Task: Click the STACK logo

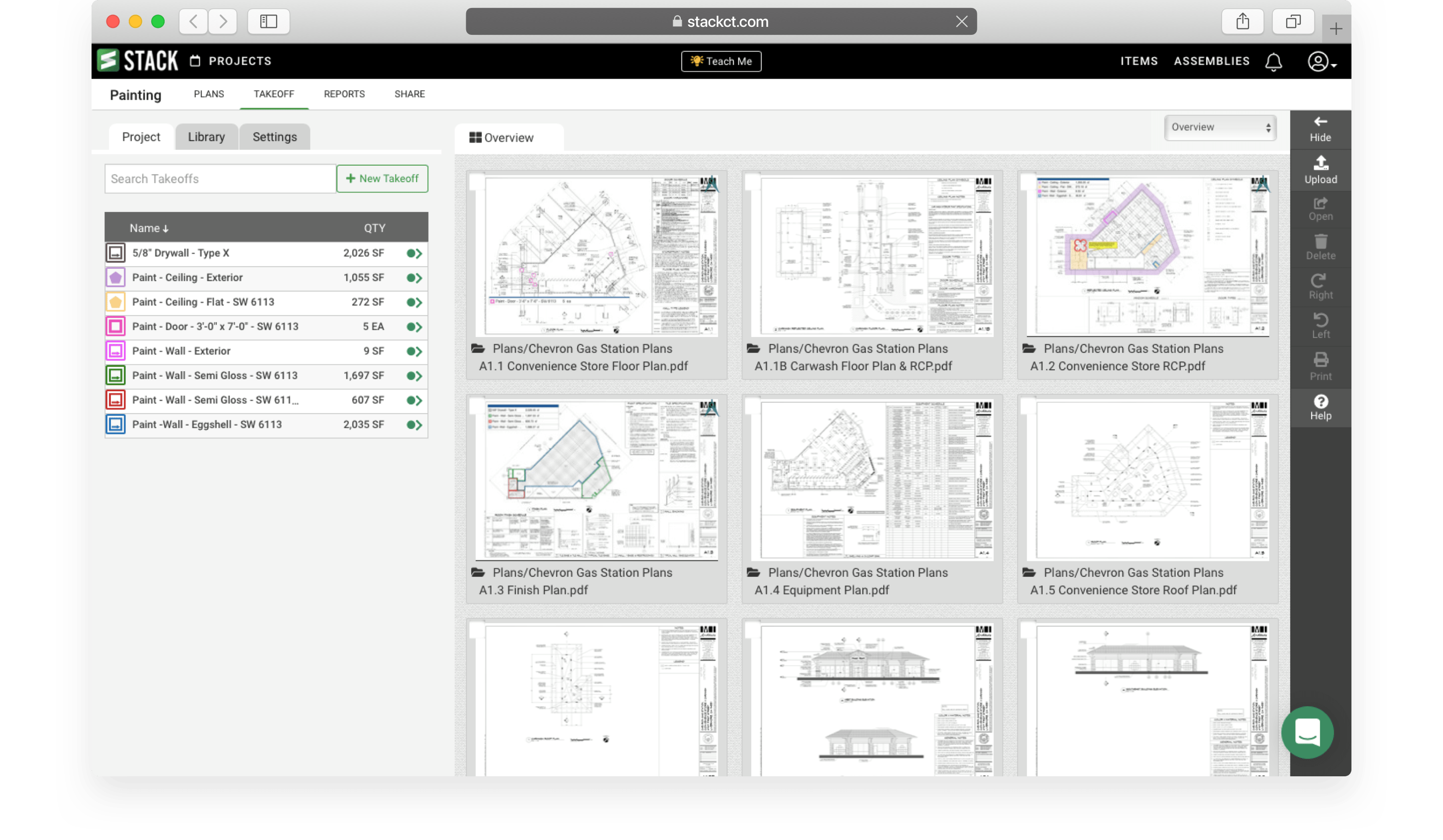Action: [x=137, y=61]
